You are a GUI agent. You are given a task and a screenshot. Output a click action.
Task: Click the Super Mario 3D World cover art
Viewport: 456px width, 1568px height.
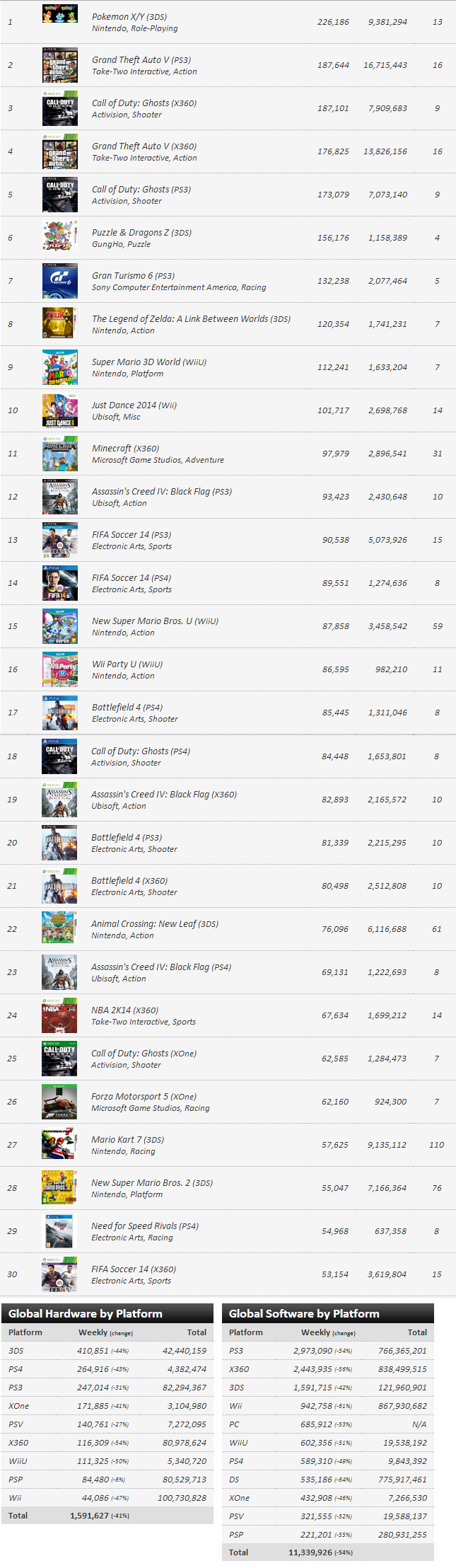point(59,367)
